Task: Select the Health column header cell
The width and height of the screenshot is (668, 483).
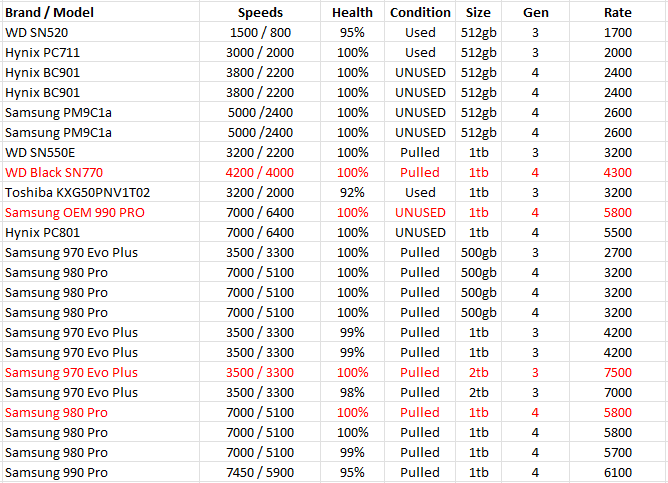Action: coord(352,12)
